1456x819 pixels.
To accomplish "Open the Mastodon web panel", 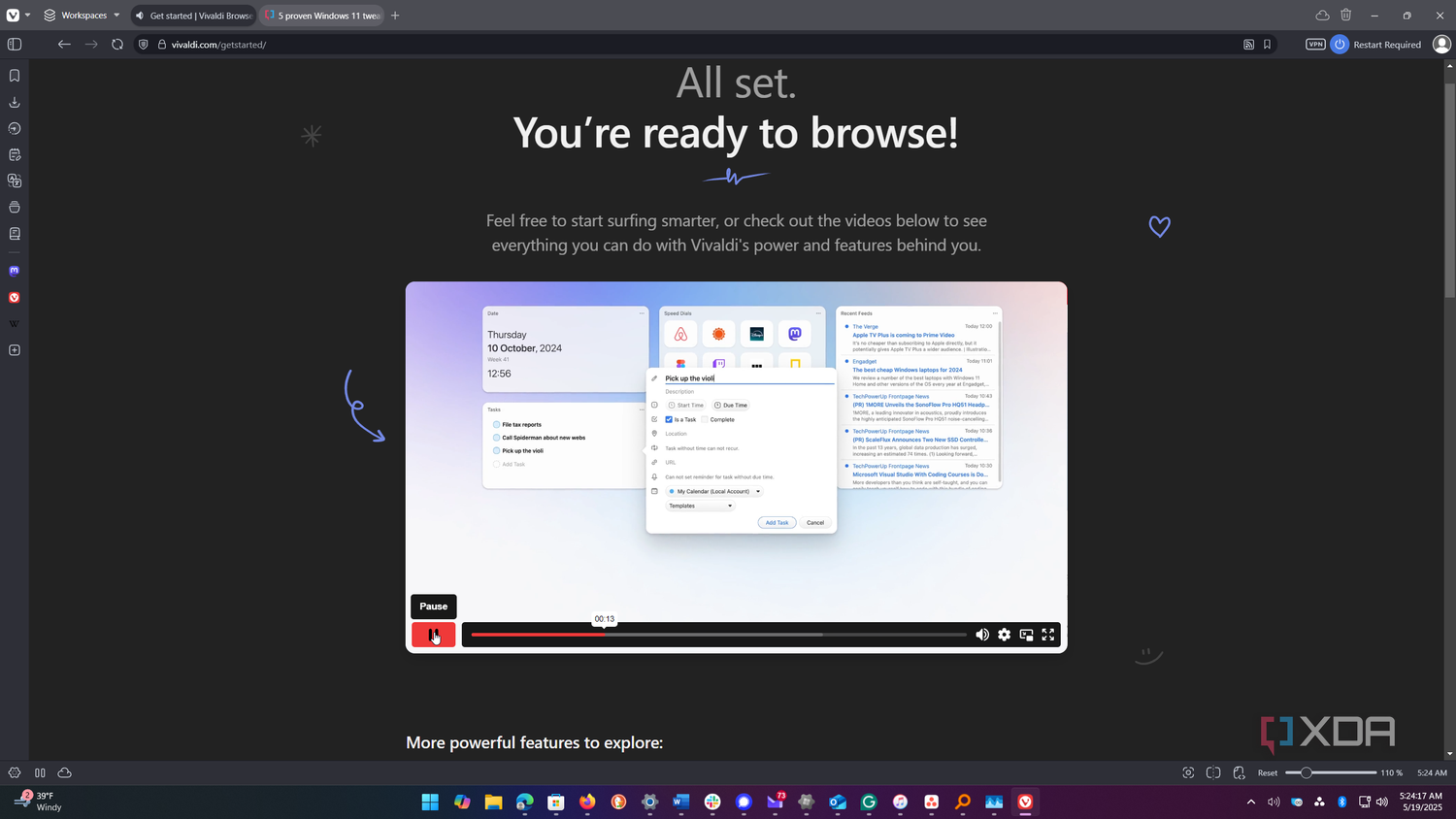I will coord(15,271).
